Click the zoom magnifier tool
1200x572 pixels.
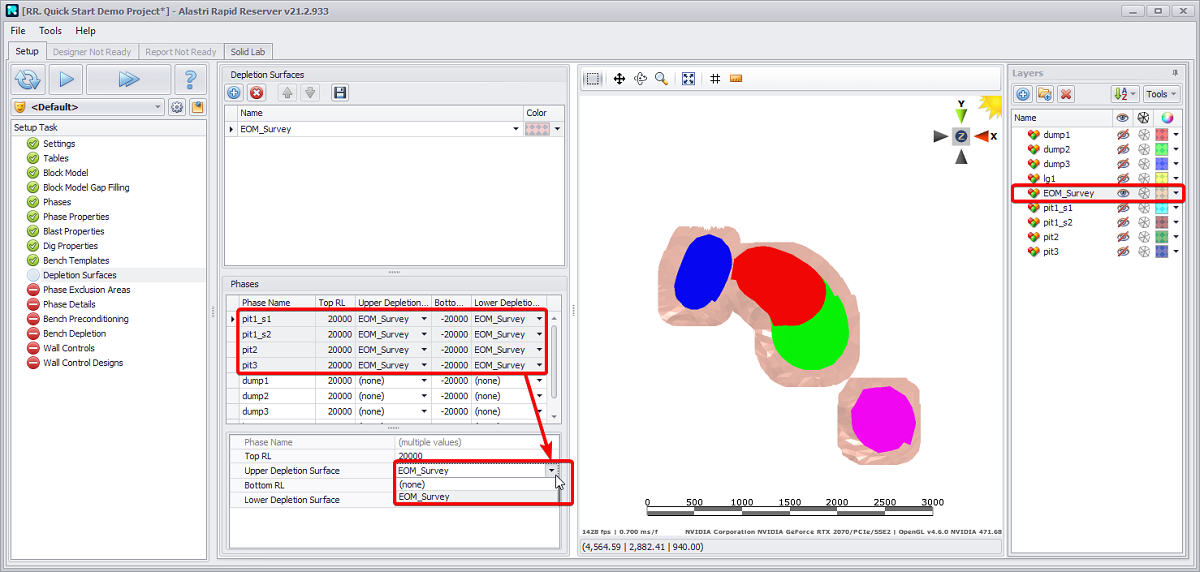661,79
